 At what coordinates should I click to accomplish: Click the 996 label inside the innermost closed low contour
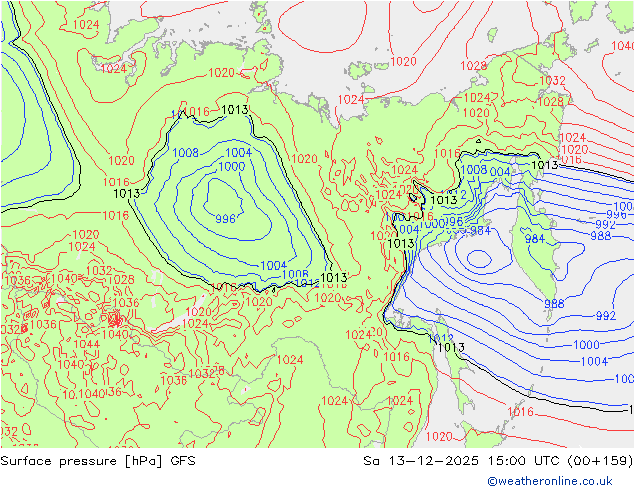point(225,219)
